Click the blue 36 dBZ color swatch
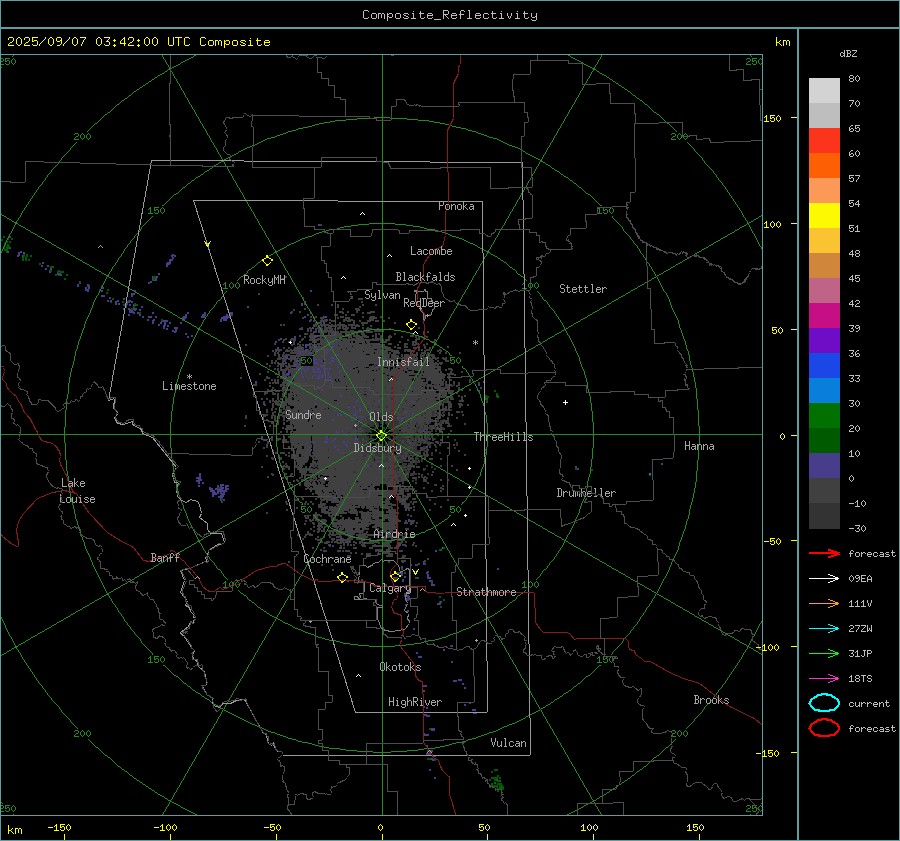The width and height of the screenshot is (900, 841). tap(824, 365)
